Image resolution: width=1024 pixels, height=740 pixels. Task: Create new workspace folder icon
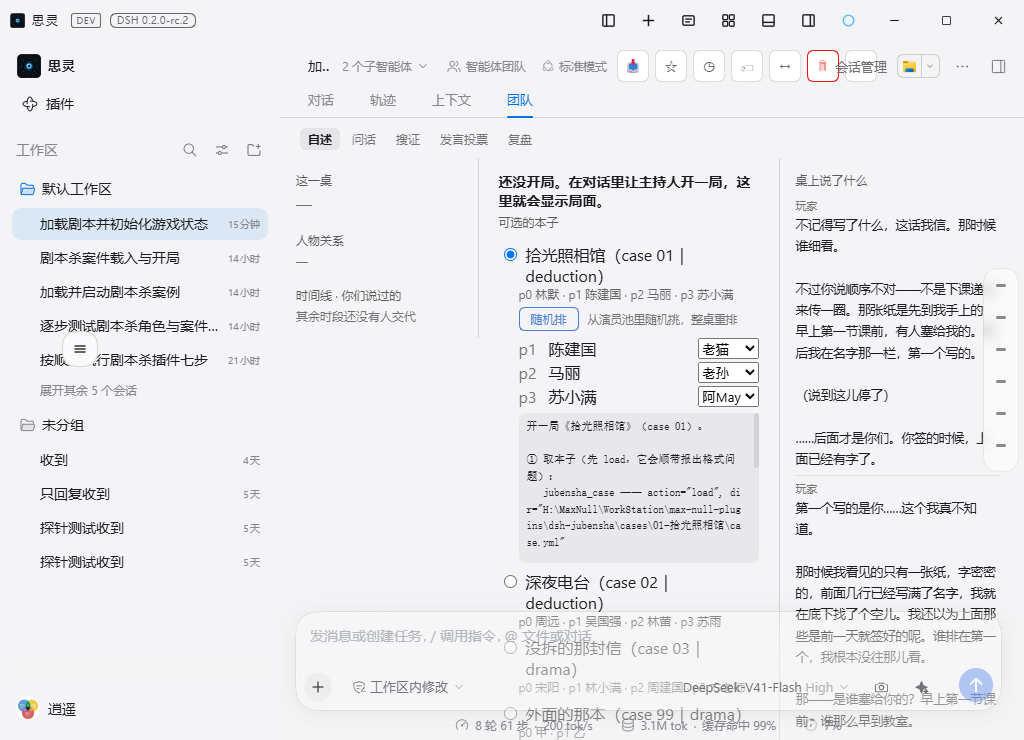254,150
